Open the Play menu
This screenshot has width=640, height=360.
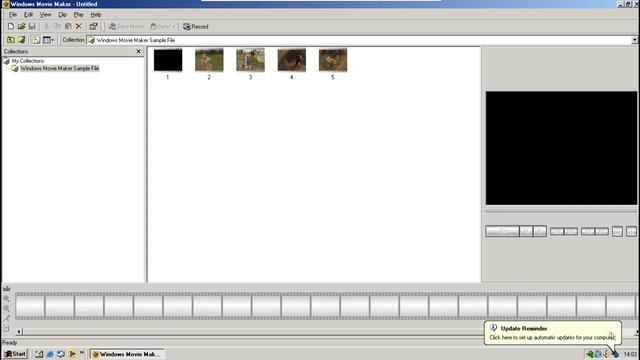(x=78, y=15)
